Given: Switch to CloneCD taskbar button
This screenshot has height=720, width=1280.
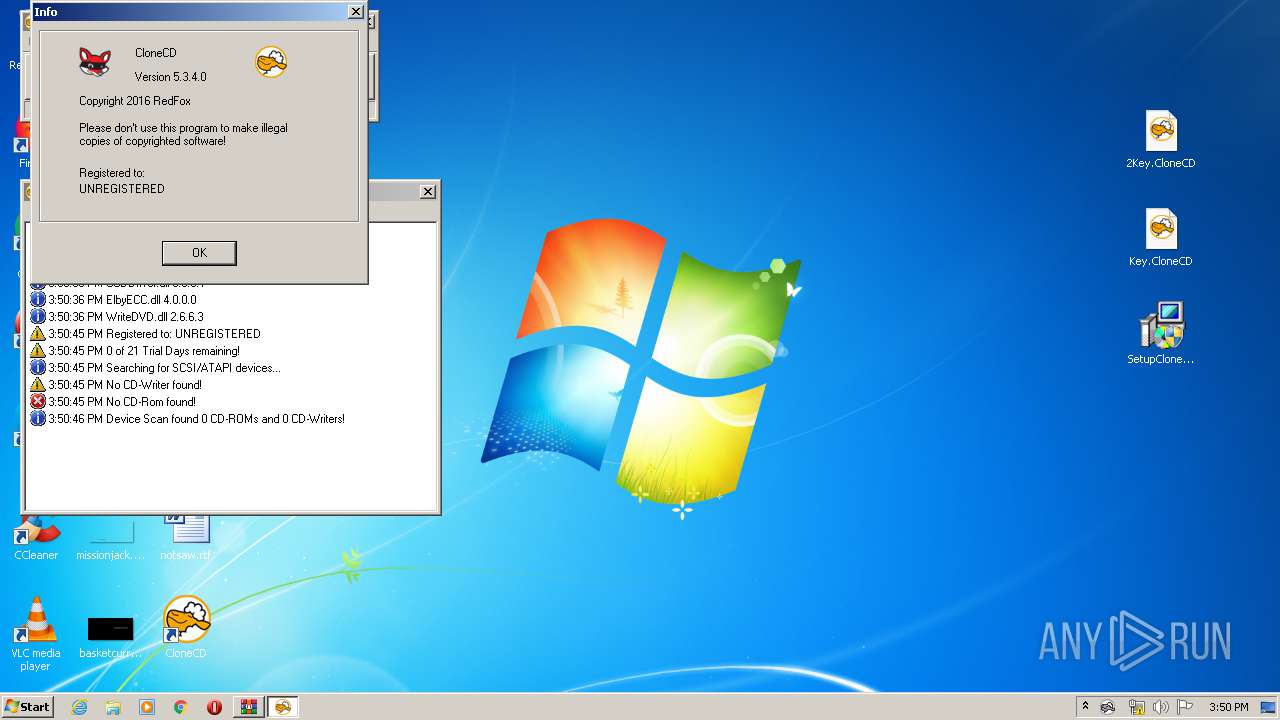Looking at the screenshot, I should pyautogui.click(x=283, y=707).
